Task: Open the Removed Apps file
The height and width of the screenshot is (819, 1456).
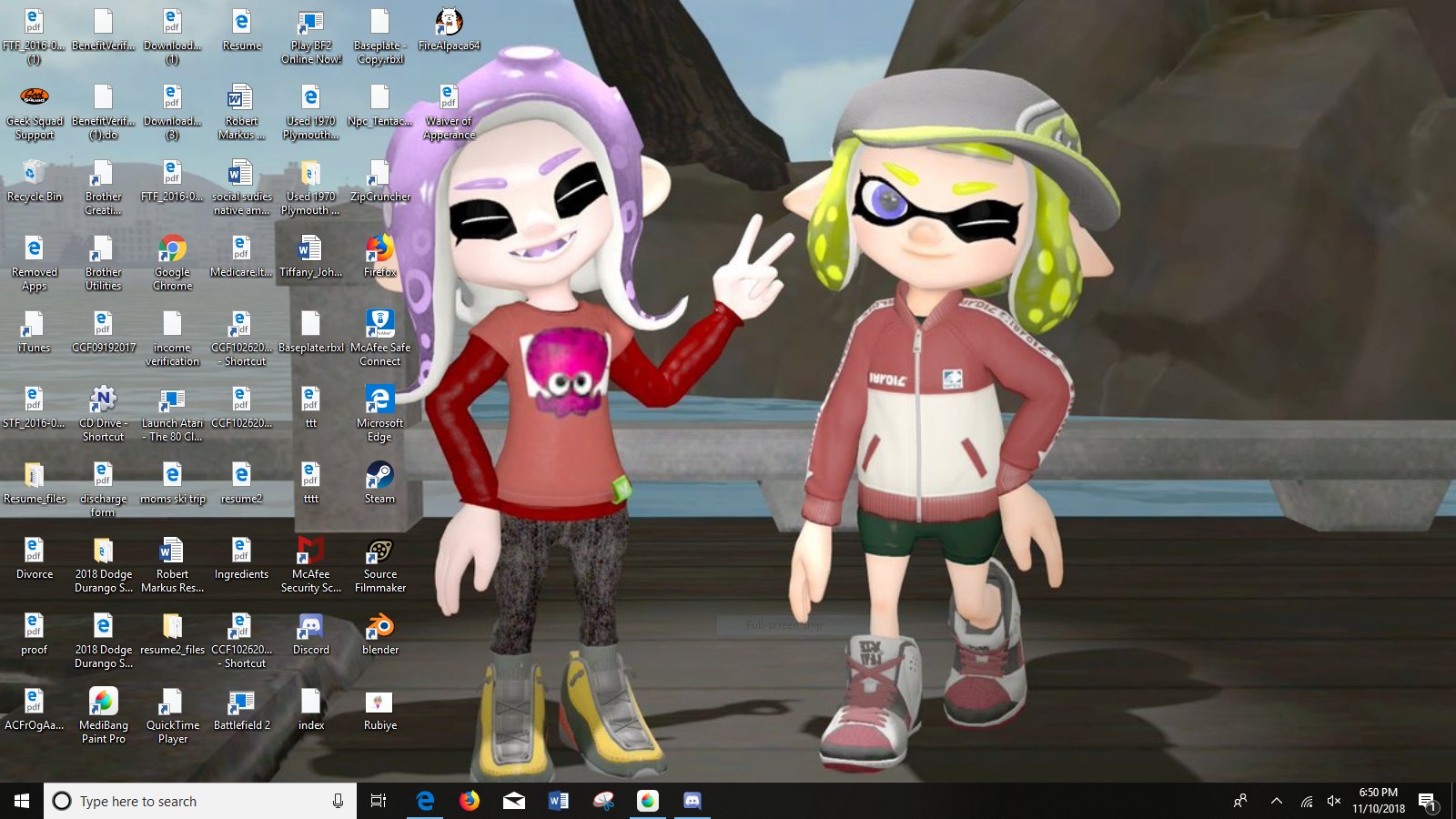Action: coord(35,263)
